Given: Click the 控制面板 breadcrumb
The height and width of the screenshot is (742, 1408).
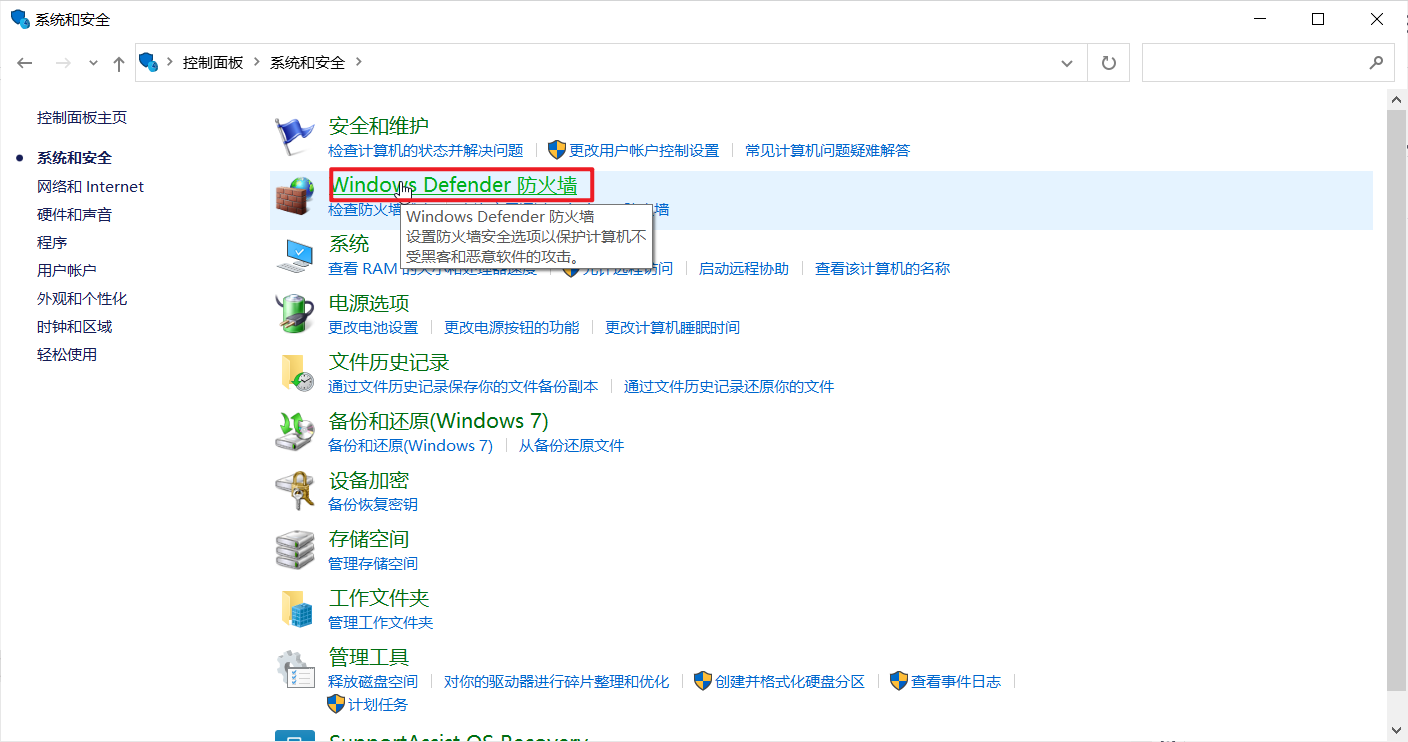Looking at the screenshot, I should 213,62.
